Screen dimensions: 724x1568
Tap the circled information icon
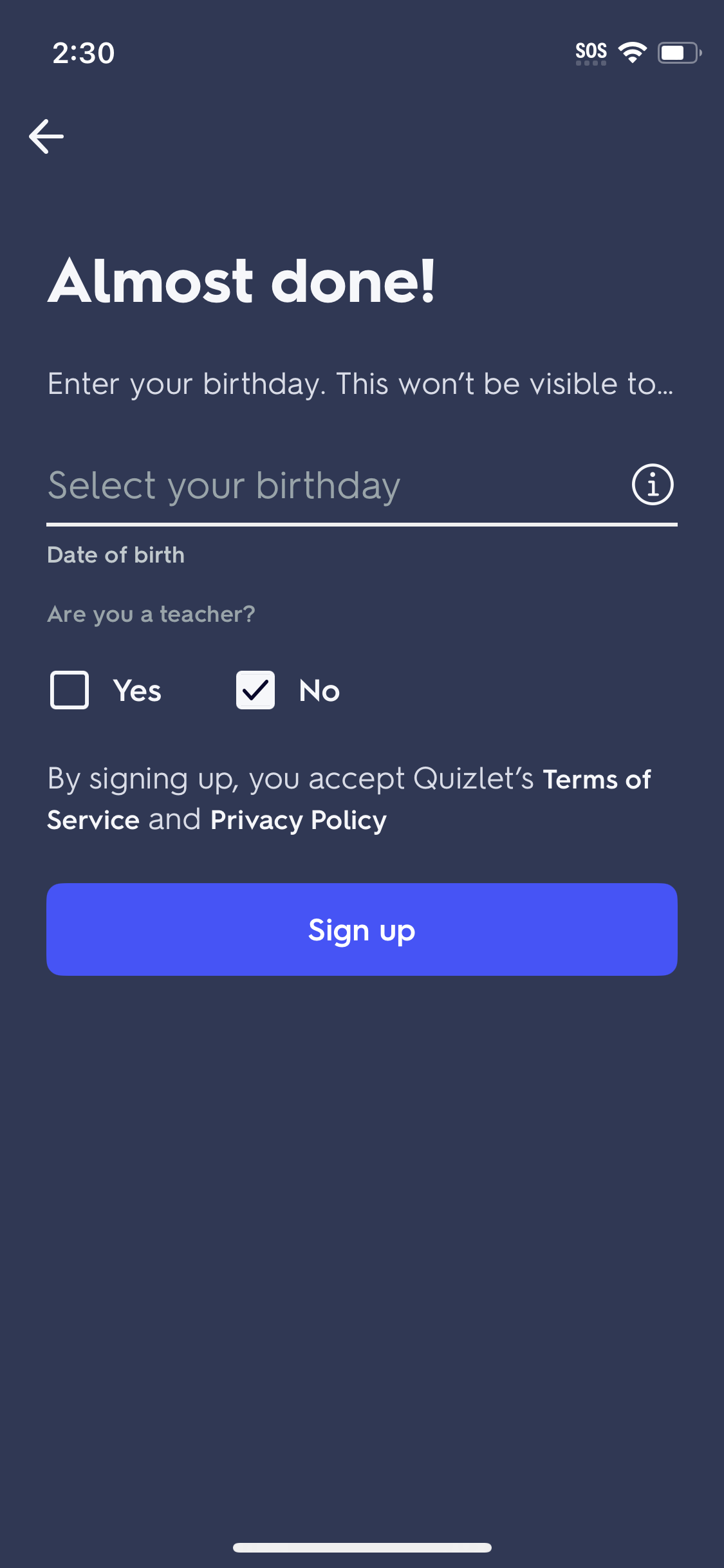652,485
